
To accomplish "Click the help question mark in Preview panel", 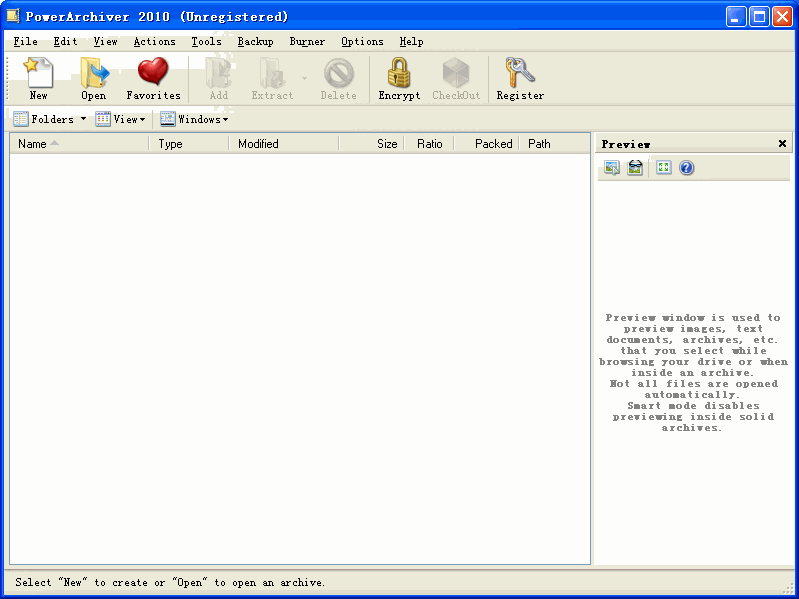I will point(687,168).
